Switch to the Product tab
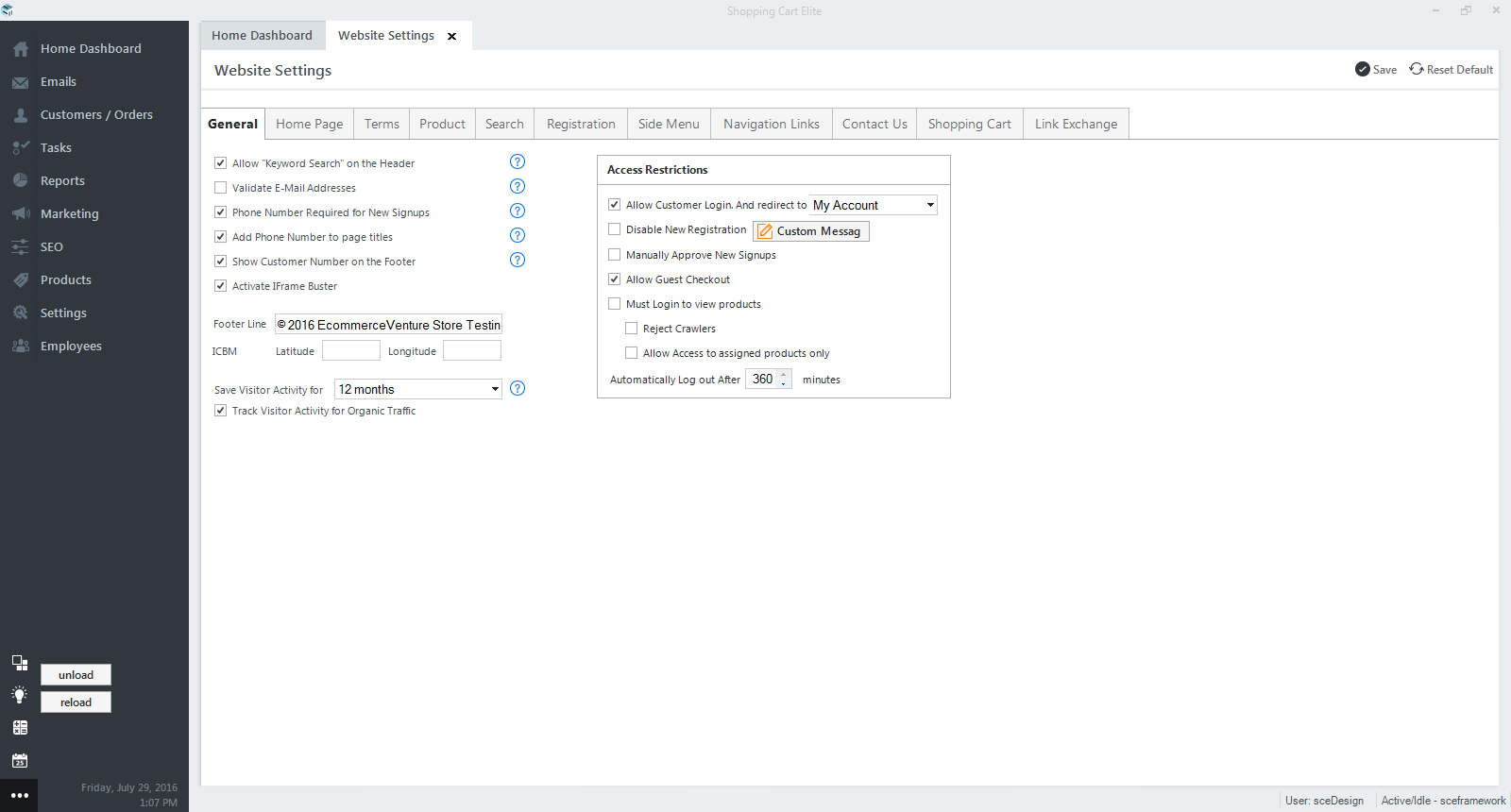This screenshot has height=812, width=1511. click(442, 124)
